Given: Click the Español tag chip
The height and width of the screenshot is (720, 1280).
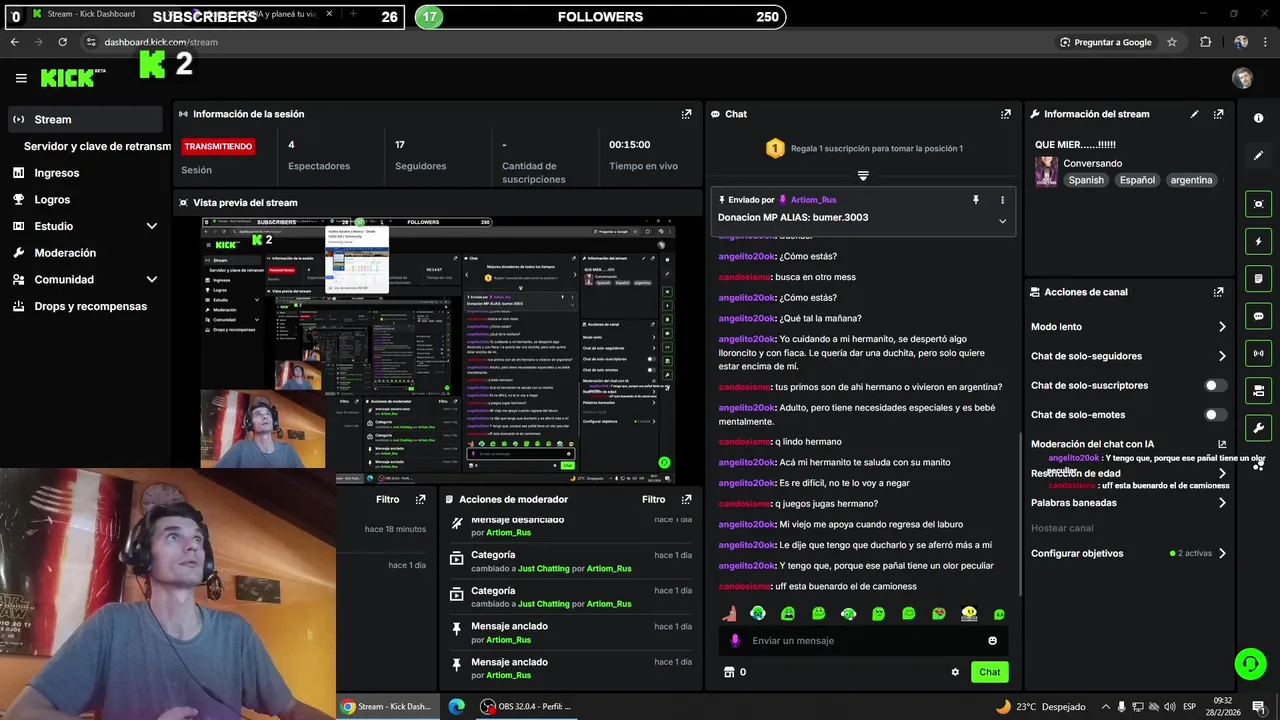Looking at the screenshot, I should [1137, 180].
